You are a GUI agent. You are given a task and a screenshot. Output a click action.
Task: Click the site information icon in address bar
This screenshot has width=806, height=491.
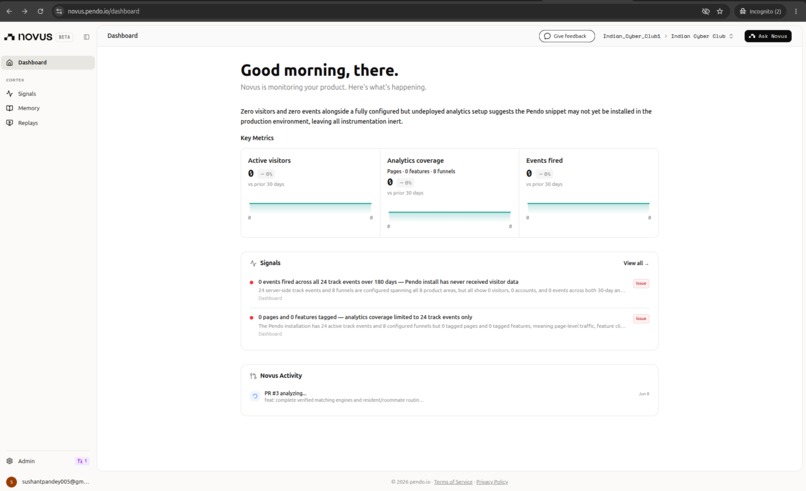pos(59,11)
